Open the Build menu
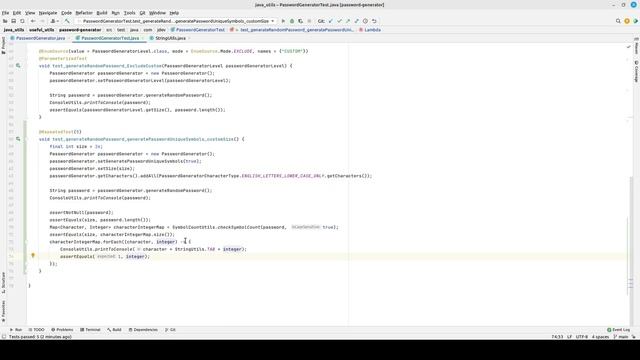 [x=102, y=13]
